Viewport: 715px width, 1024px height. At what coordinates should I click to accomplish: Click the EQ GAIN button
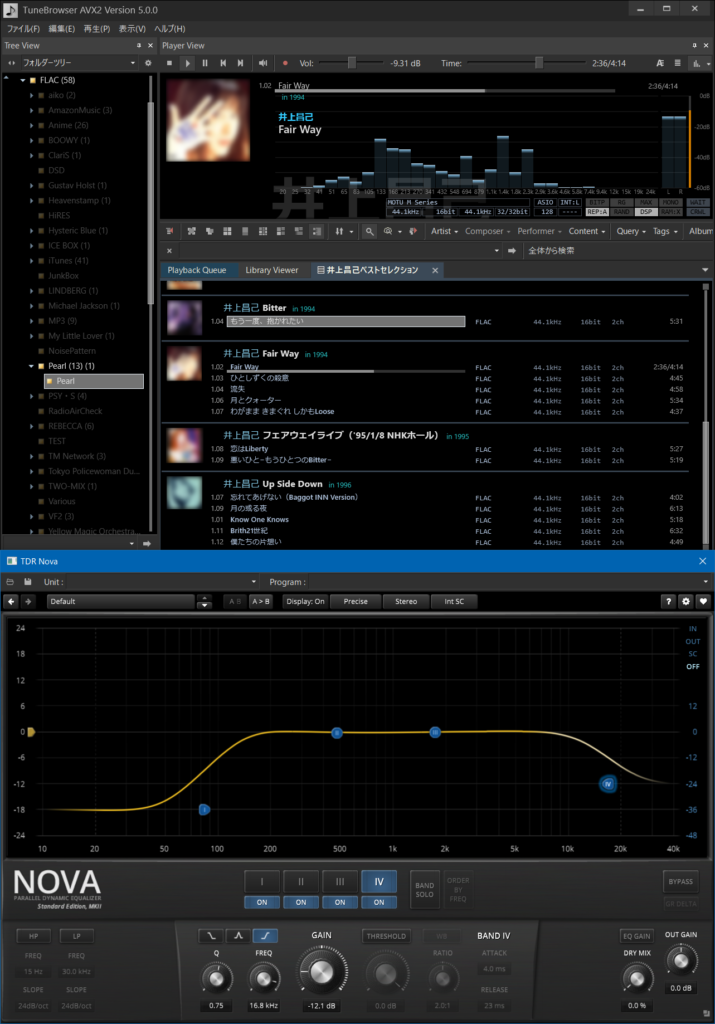pos(637,936)
